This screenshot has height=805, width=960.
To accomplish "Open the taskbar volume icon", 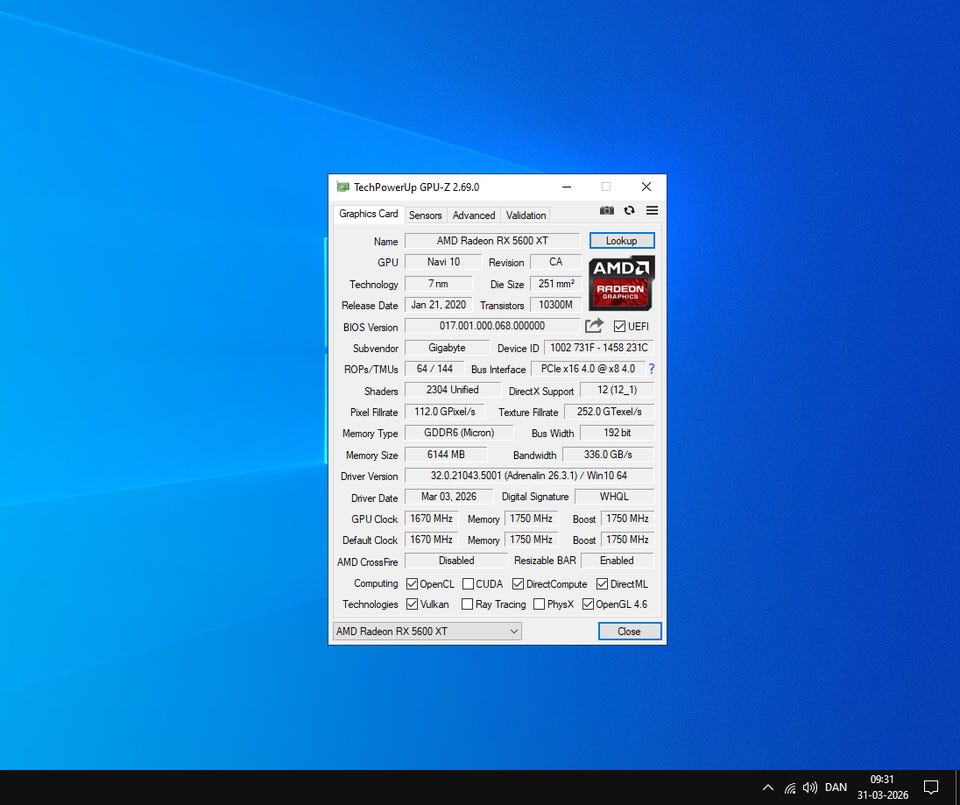I will (810, 787).
